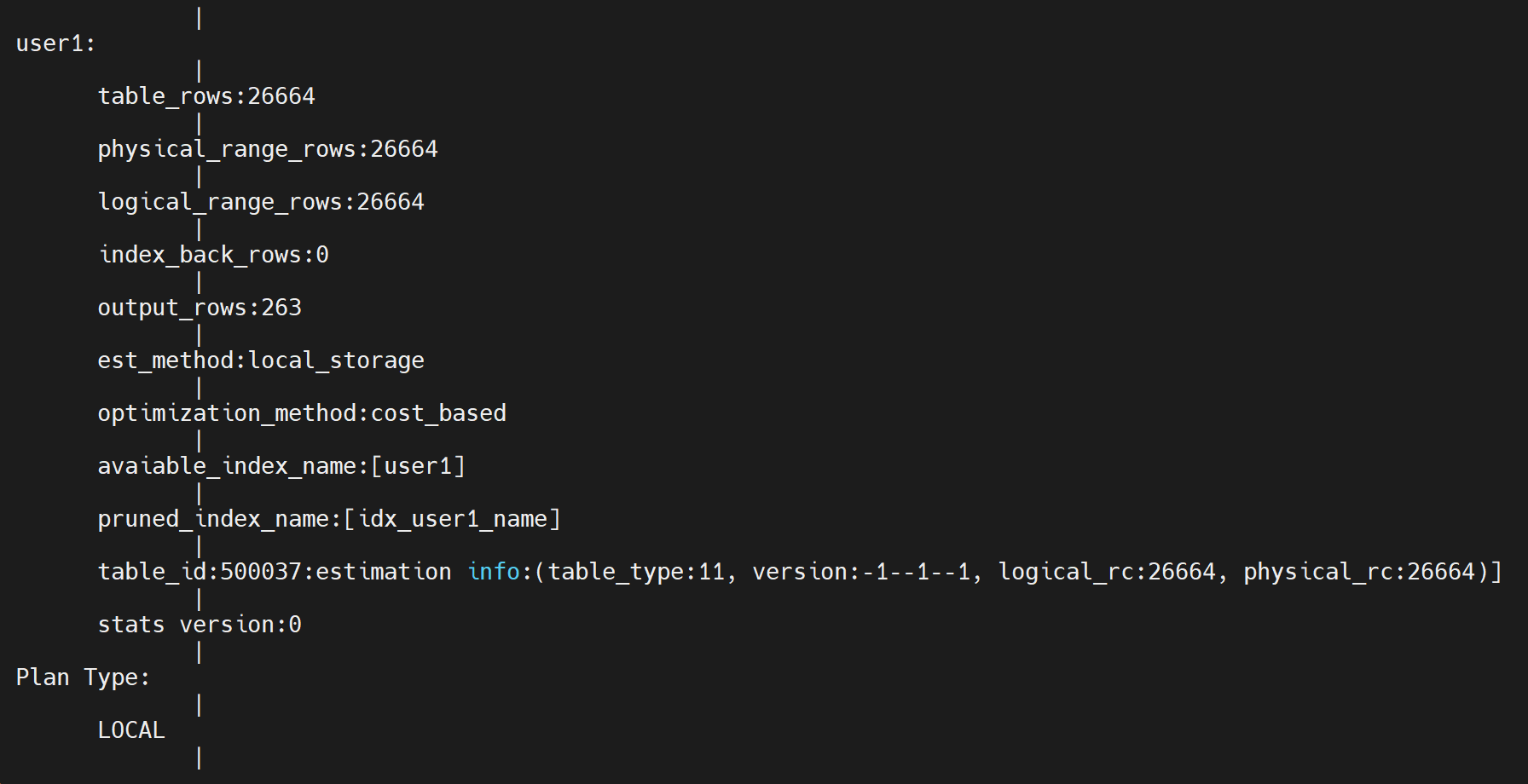The height and width of the screenshot is (784, 1528).
Task: Click the logical_rc:26664 value
Action: point(1107,572)
